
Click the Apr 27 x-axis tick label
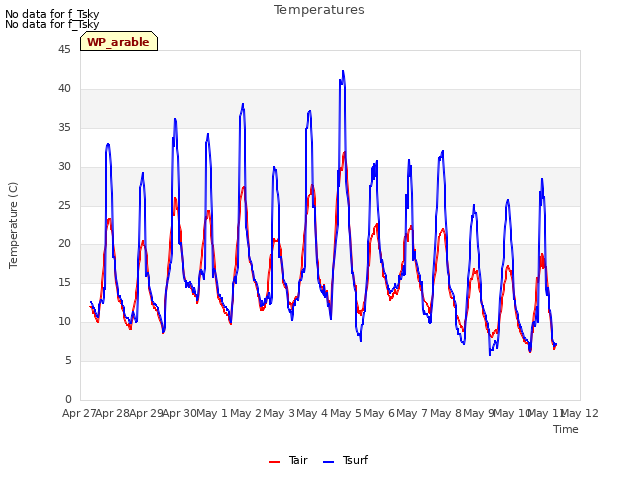coord(79,413)
